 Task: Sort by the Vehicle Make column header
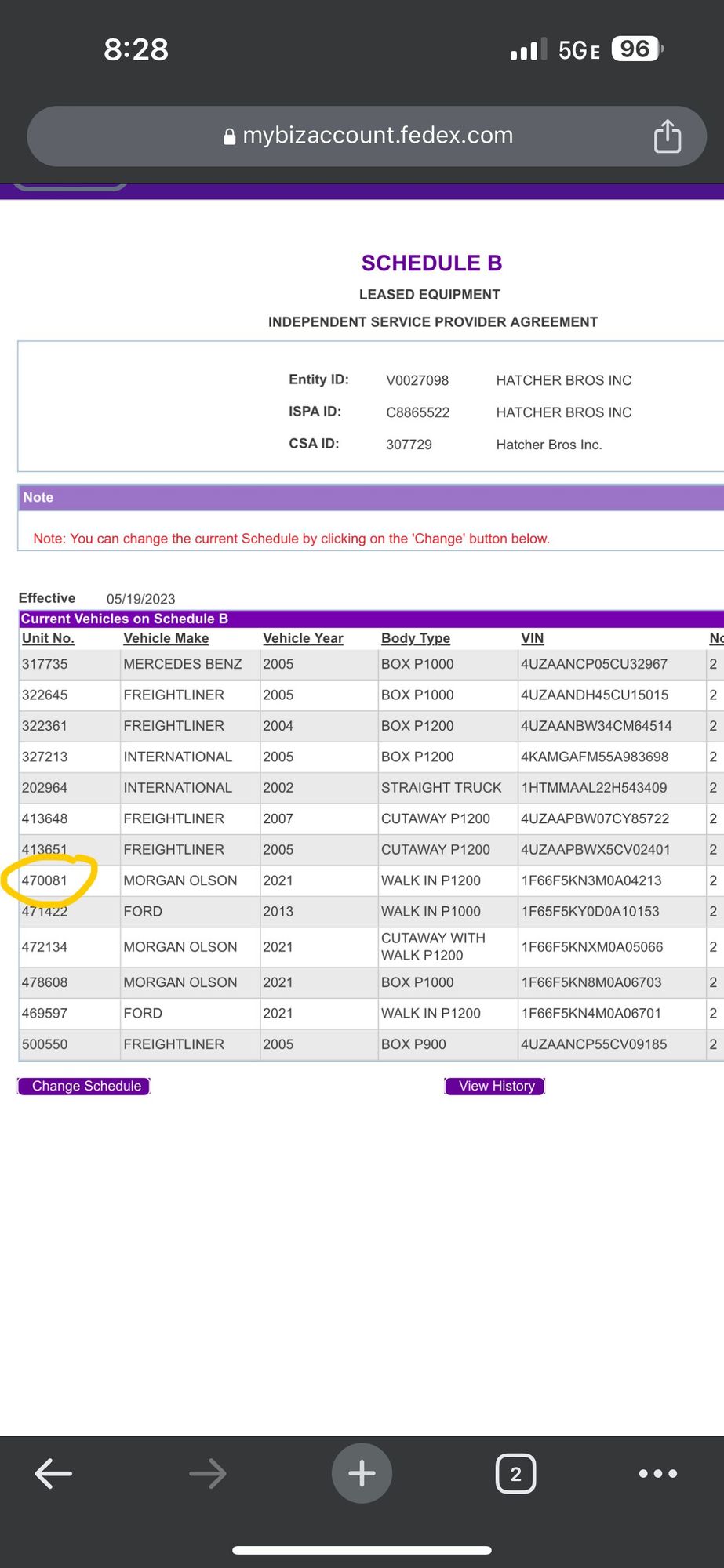coord(166,638)
